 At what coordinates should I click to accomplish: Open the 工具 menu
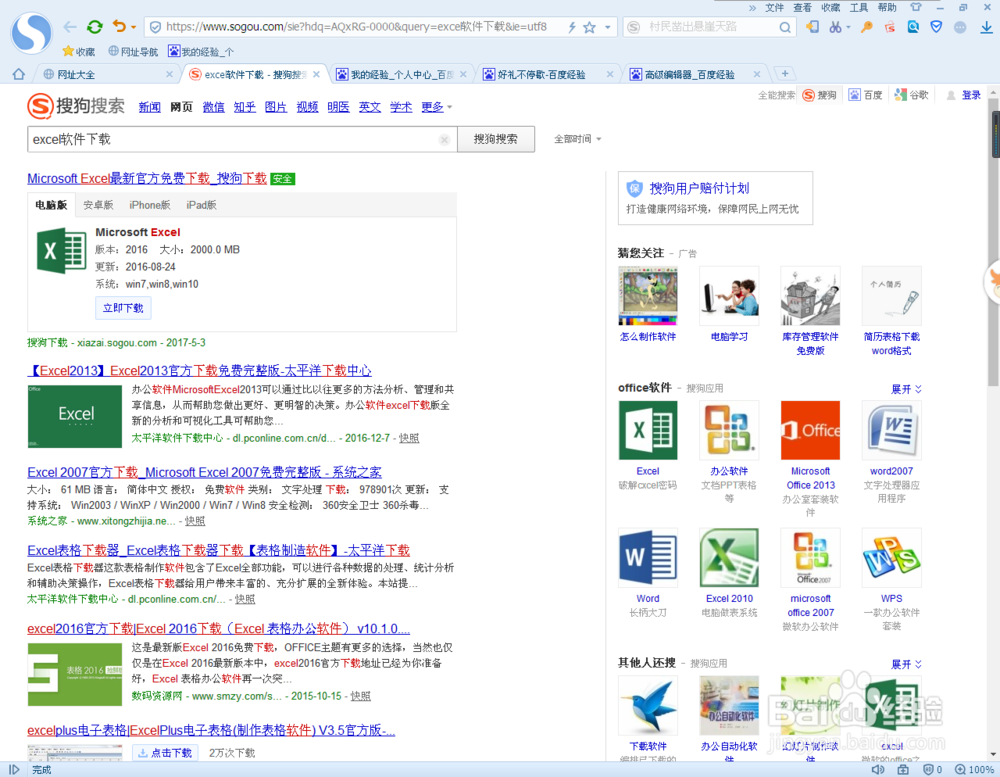(x=858, y=7)
